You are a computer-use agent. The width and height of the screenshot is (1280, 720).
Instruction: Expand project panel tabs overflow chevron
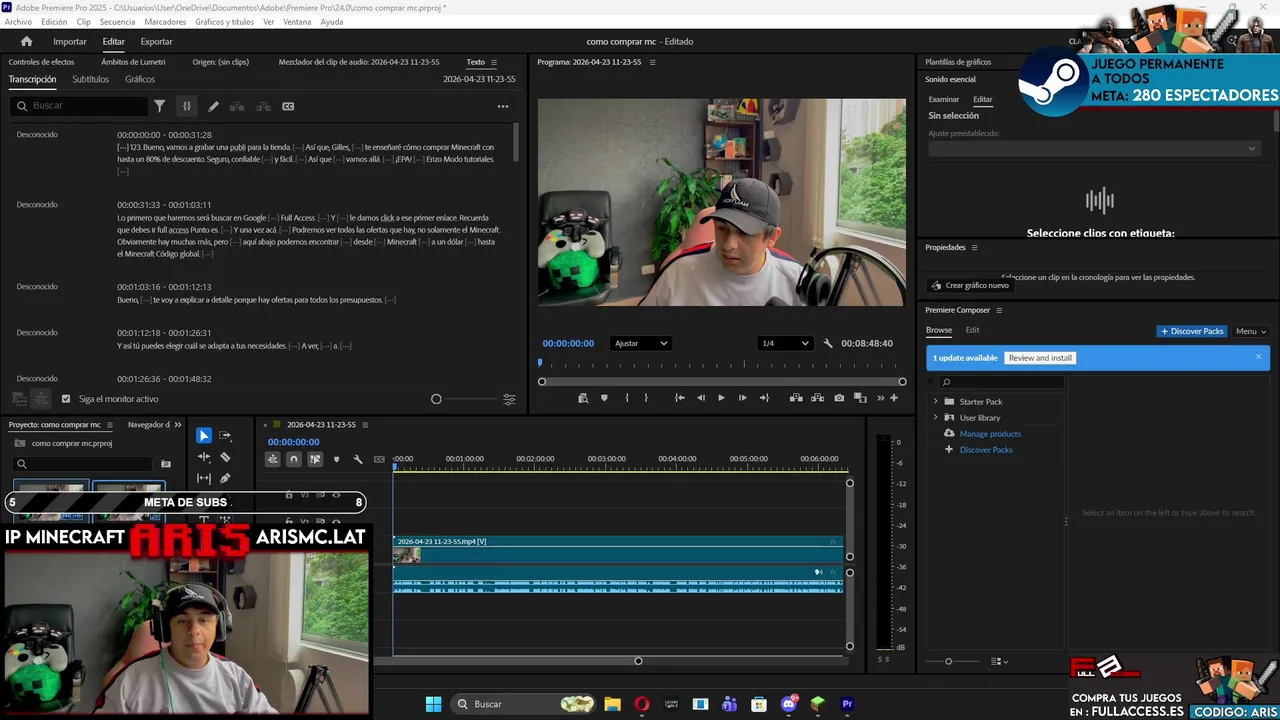point(178,425)
